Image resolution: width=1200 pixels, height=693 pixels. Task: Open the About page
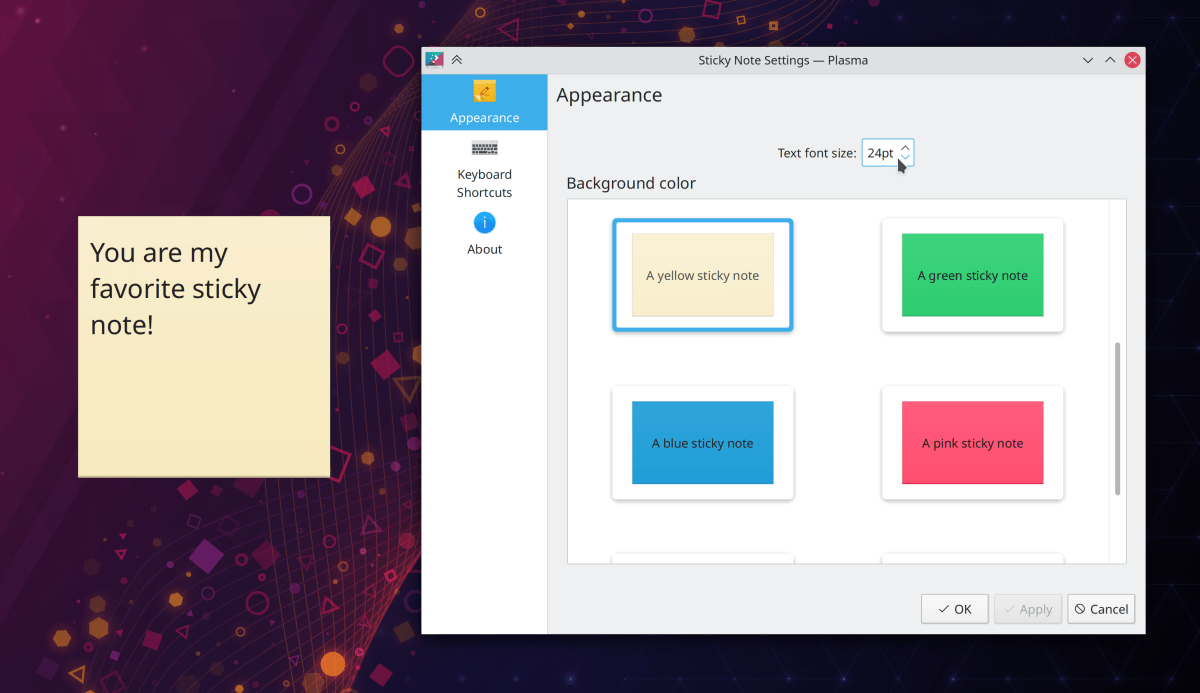click(484, 249)
